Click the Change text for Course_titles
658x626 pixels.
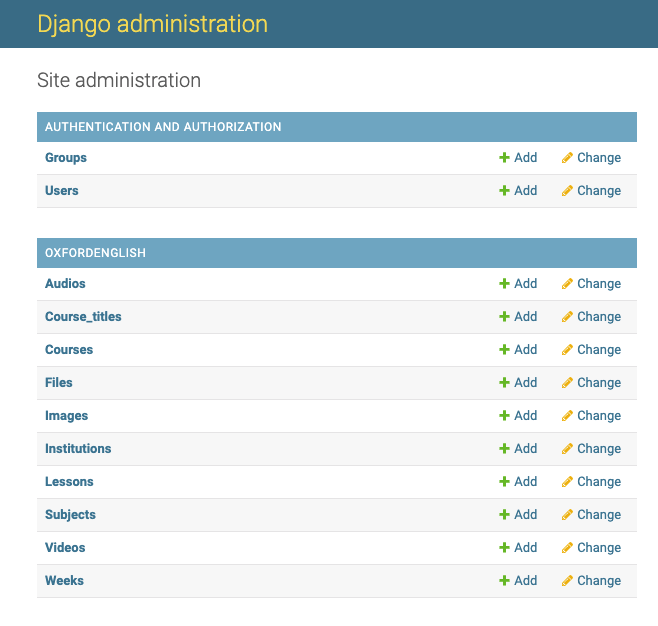pos(599,317)
